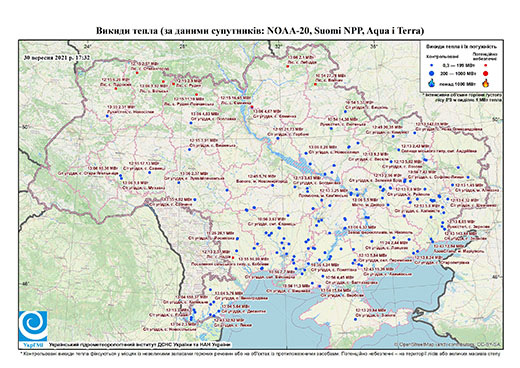Click the small red dot legend symbol
The width and height of the screenshot is (520, 368).
pyautogui.click(x=485, y=65)
